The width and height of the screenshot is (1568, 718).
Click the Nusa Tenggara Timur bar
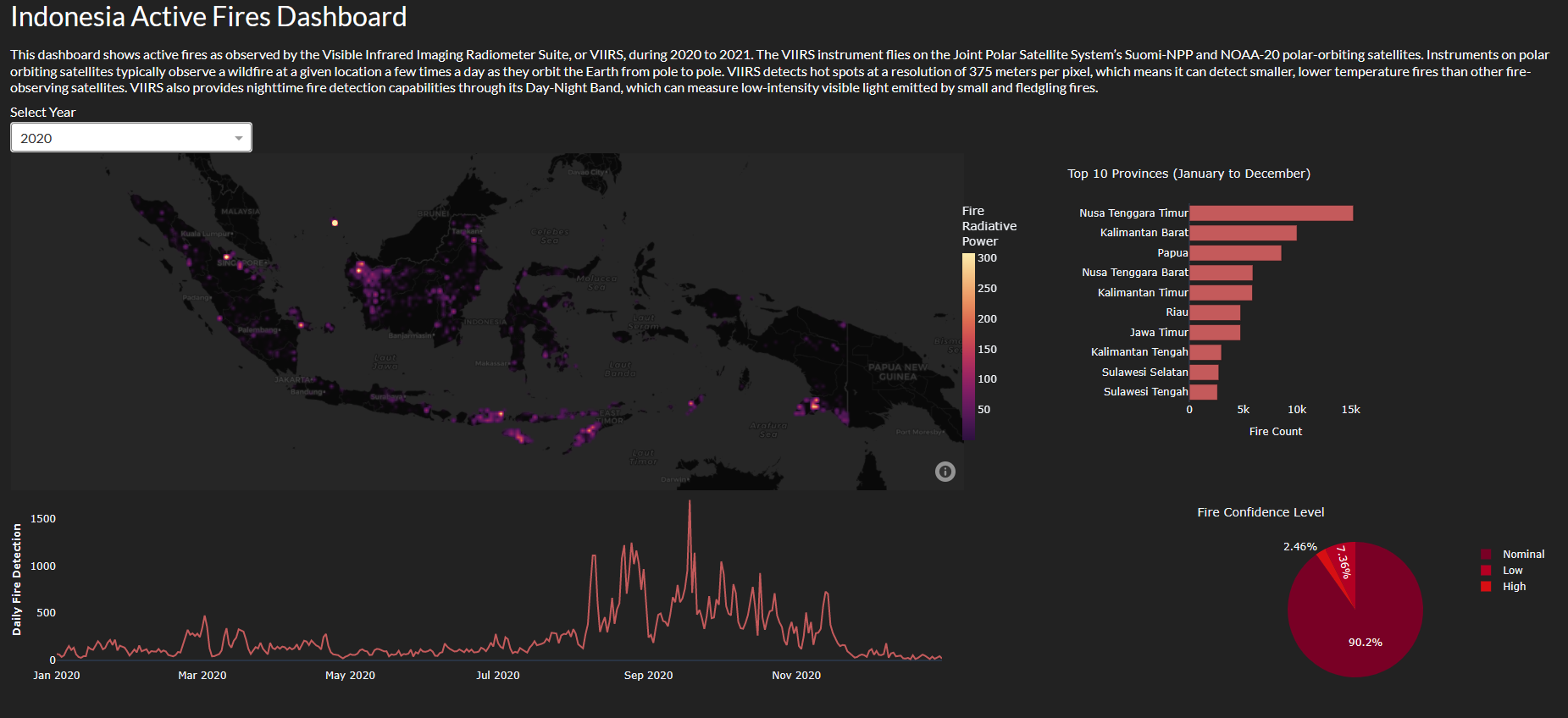pyautogui.click(x=1271, y=213)
